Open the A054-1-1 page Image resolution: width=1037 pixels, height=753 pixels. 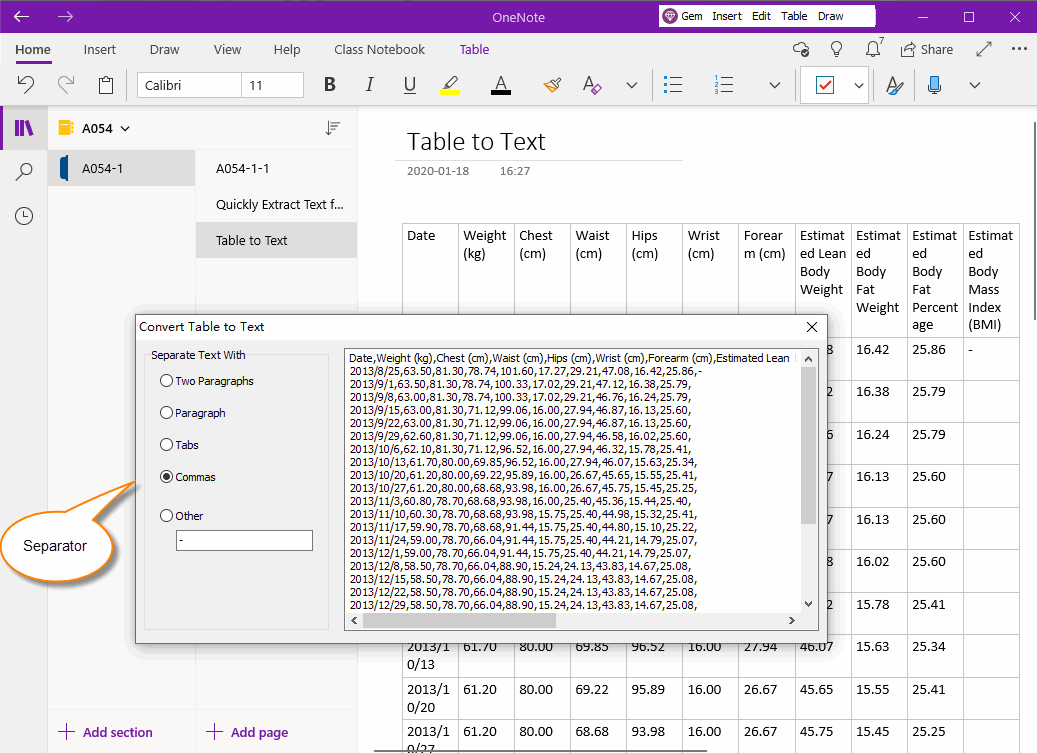pyautogui.click(x=276, y=168)
